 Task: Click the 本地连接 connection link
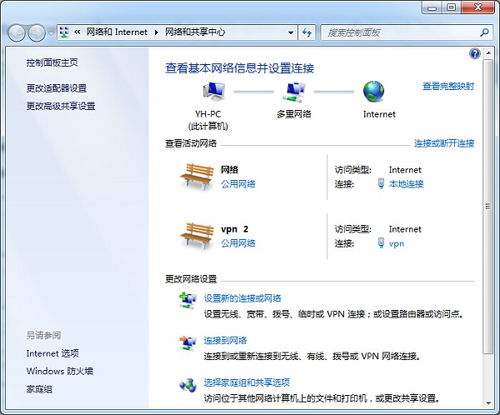coord(406,184)
